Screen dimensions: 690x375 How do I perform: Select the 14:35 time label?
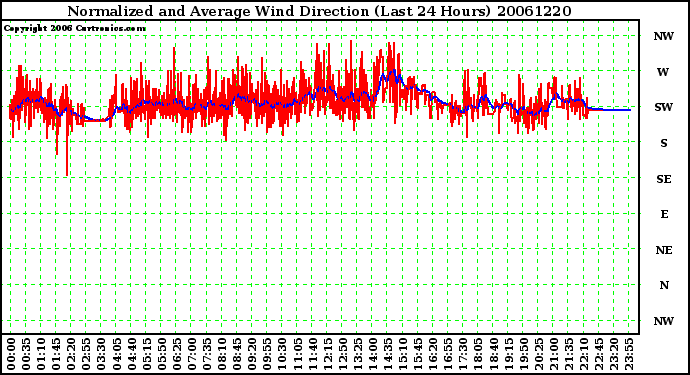tap(387, 354)
